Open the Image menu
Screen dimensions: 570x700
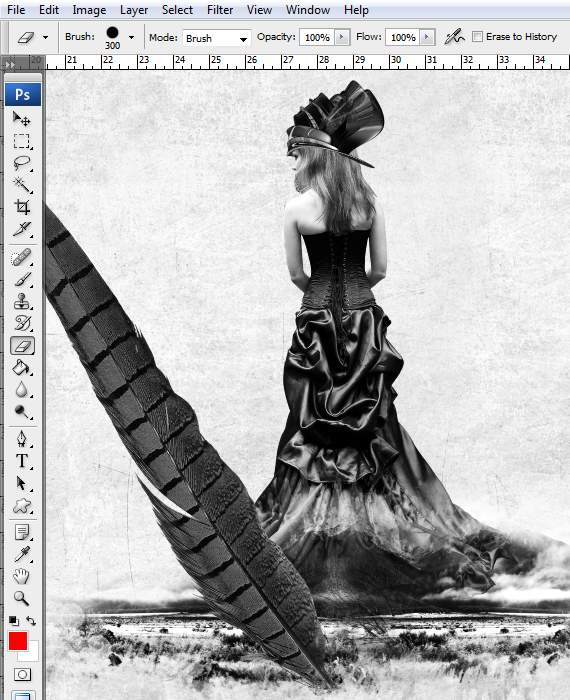(89, 10)
